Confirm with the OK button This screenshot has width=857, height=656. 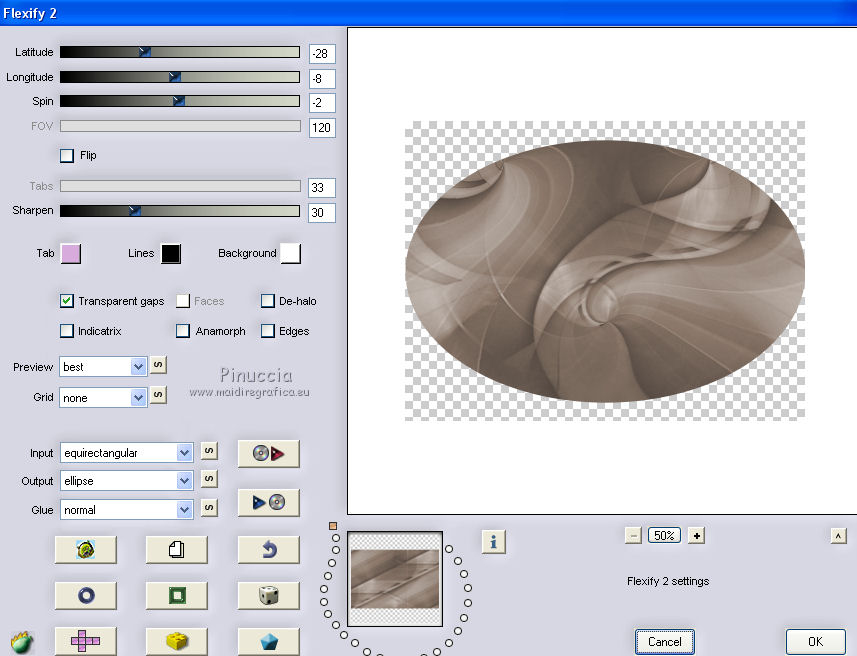[815, 642]
